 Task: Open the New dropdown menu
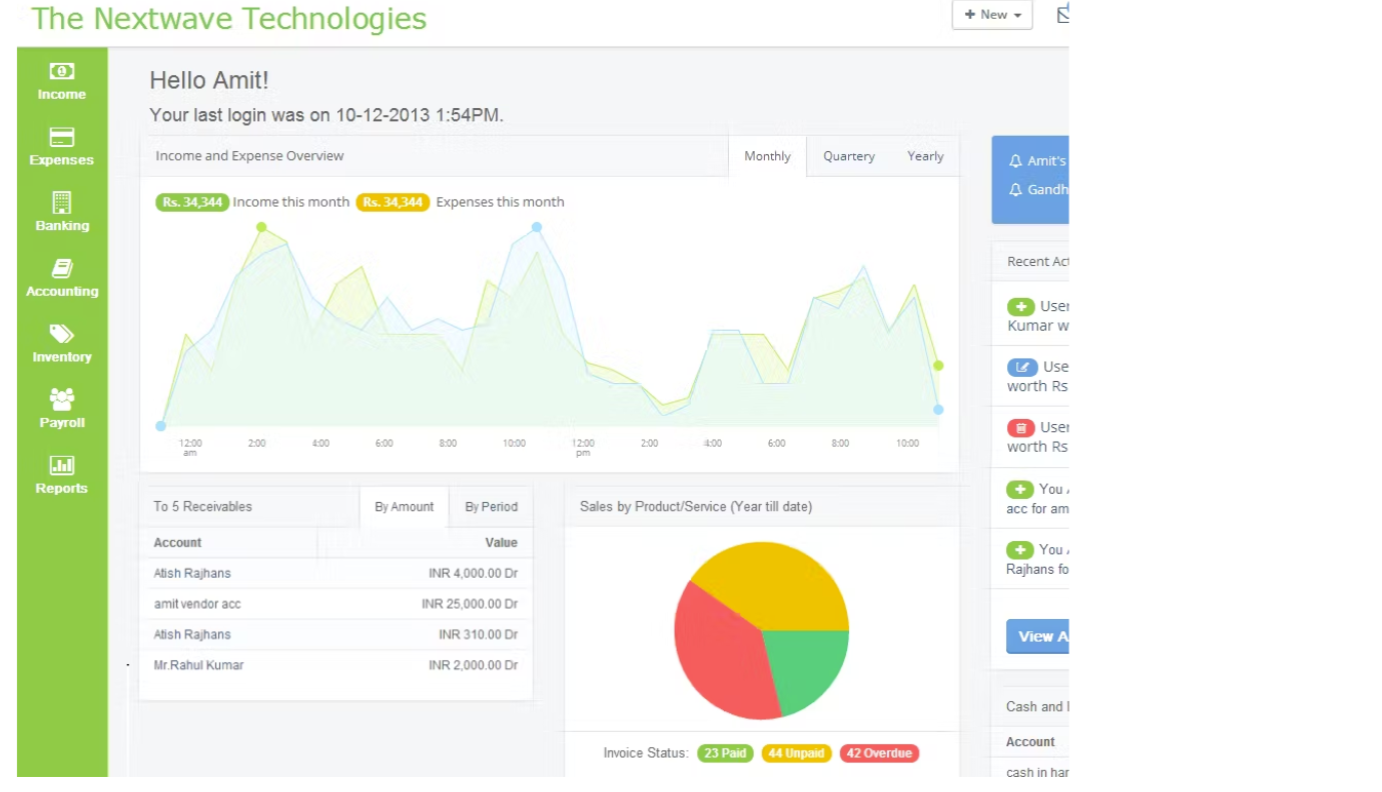[x=991, y=15]
